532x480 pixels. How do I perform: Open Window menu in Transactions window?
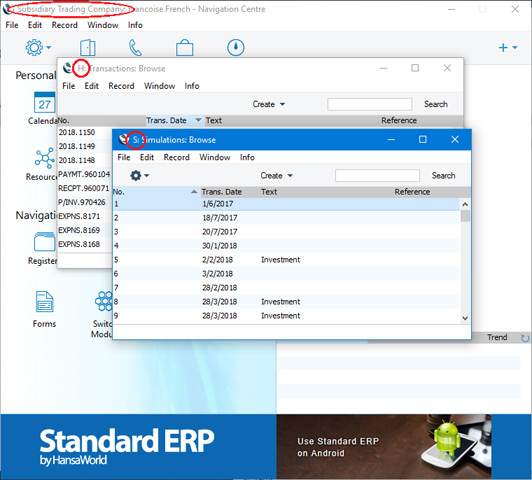click(159, 86)
